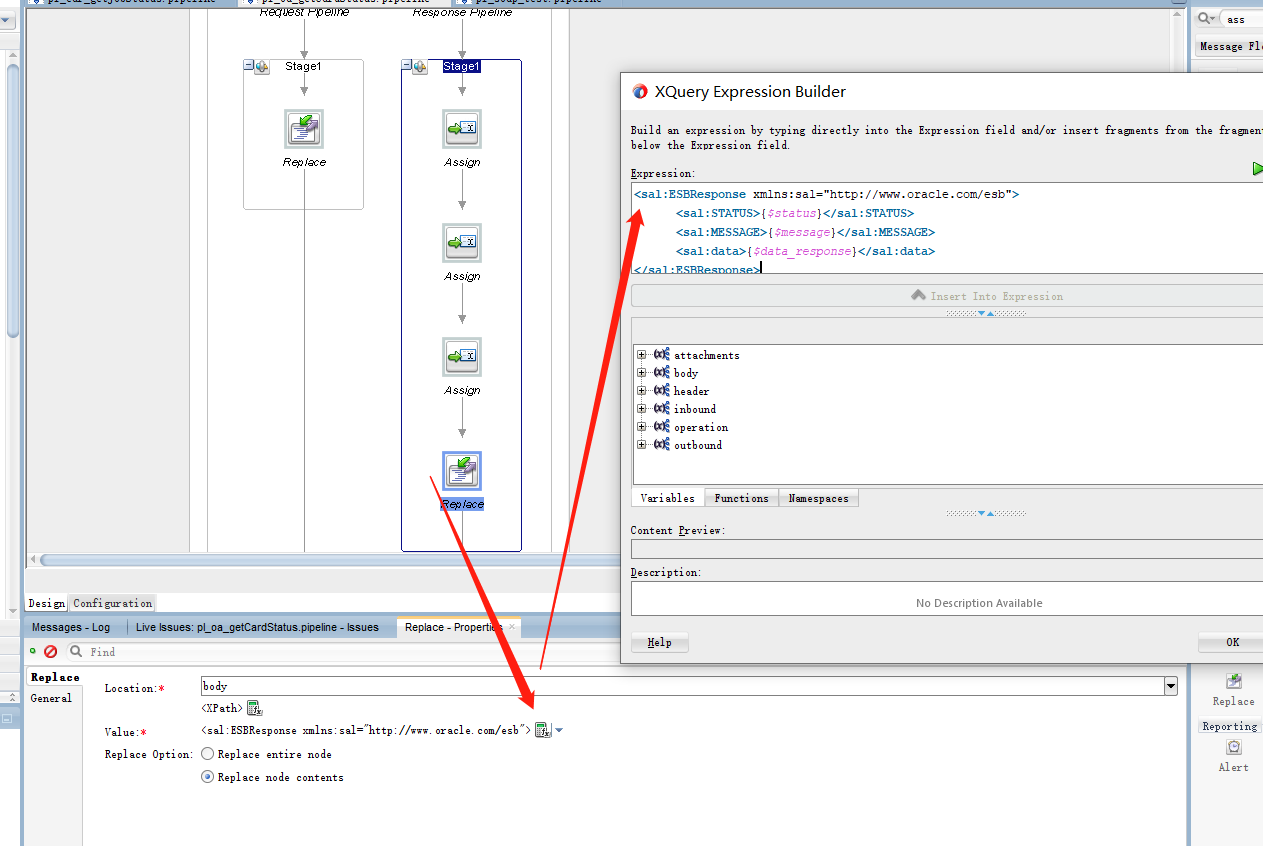Switch to the Variables tab

667,498
